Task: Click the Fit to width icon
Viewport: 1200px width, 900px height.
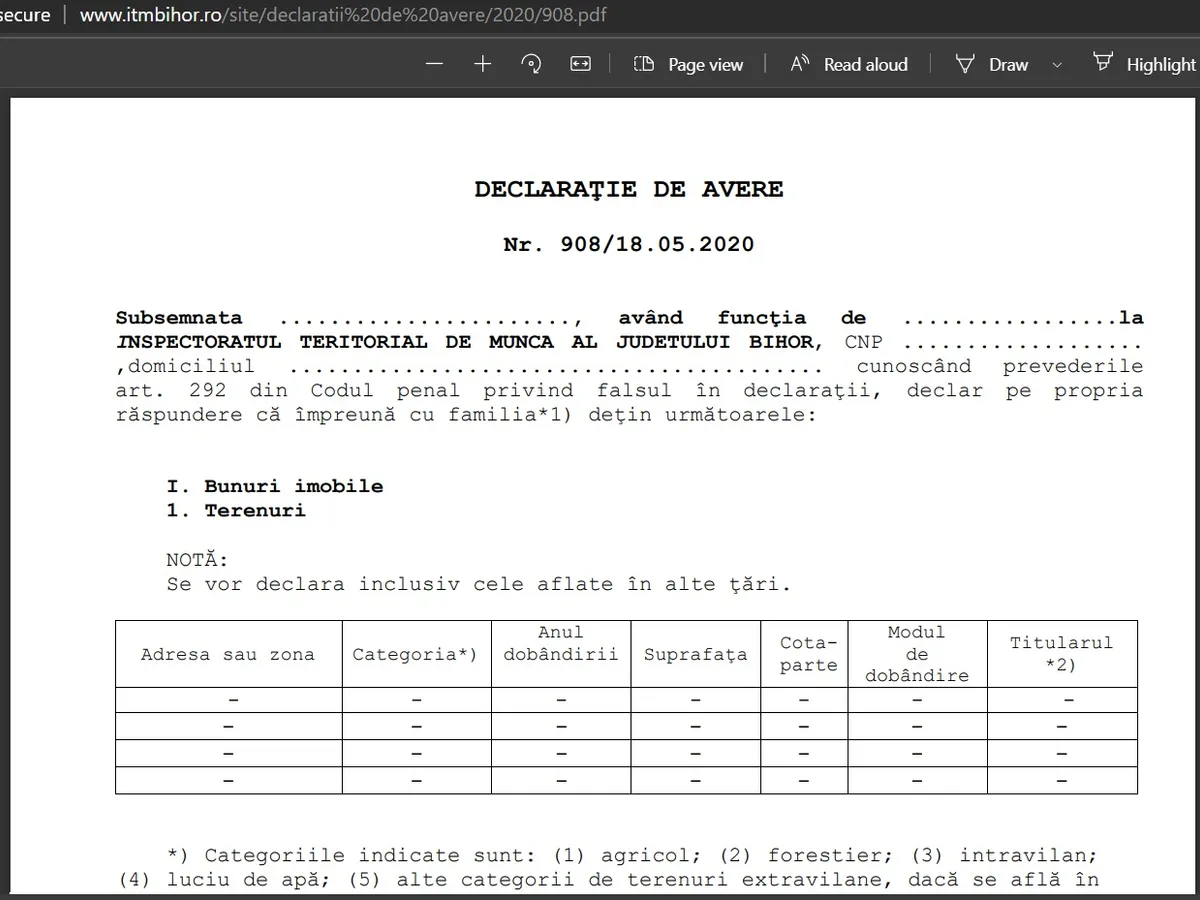Action: [x=580, y=64]
